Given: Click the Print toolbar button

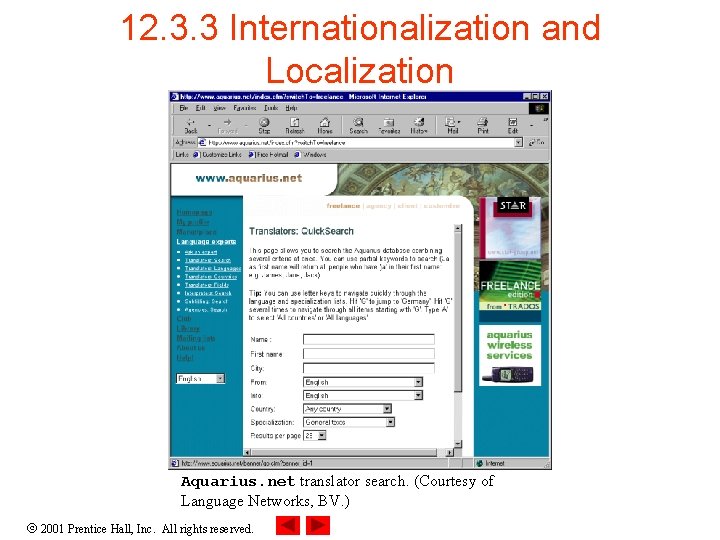Looking at the screenshot, I should tap(483, 125).
